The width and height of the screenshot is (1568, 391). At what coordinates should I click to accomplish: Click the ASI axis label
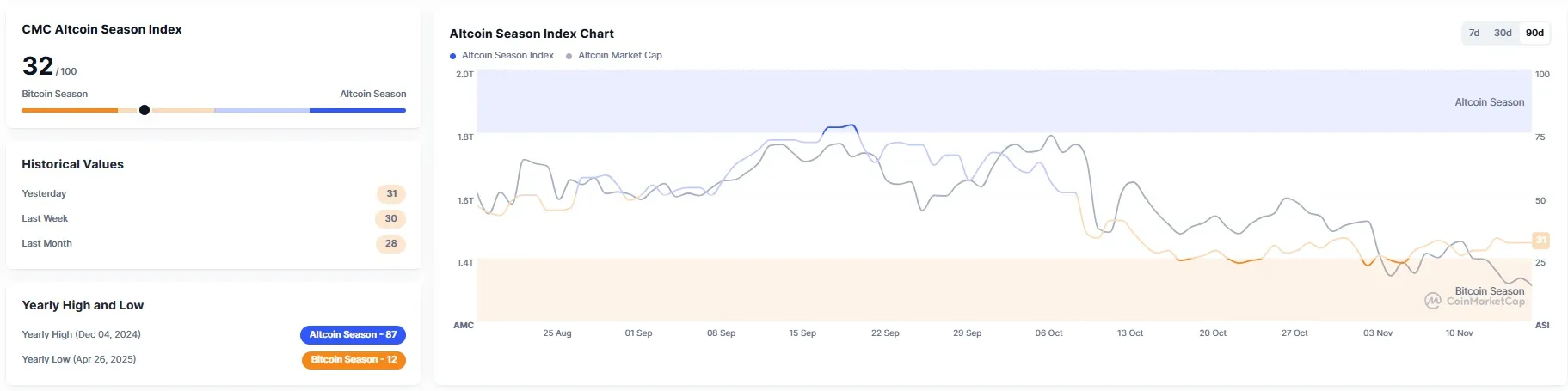(x=1542, y=325)
